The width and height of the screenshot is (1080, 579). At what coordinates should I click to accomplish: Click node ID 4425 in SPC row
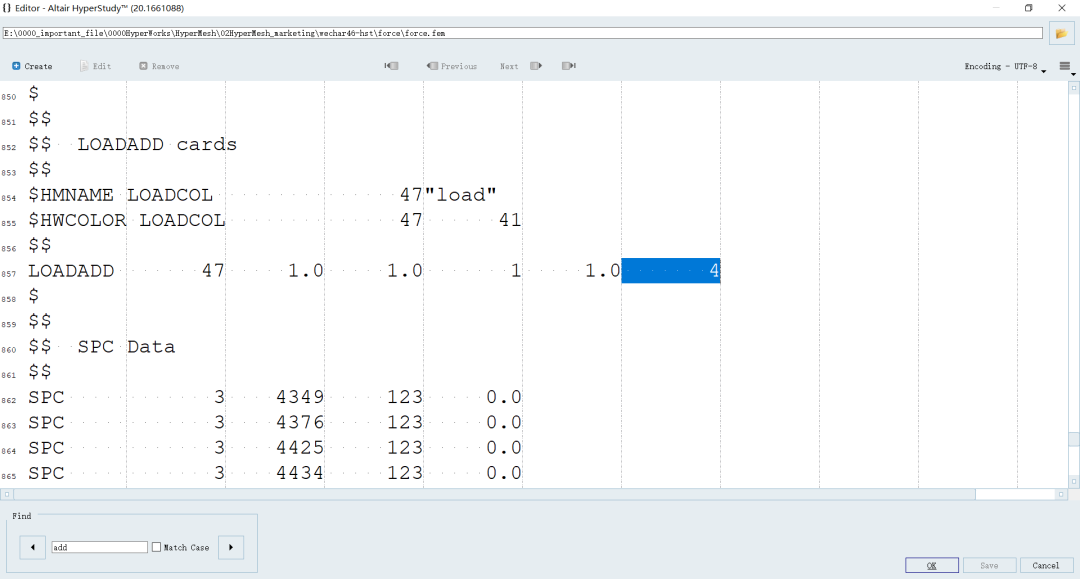(x=300, y=448)
